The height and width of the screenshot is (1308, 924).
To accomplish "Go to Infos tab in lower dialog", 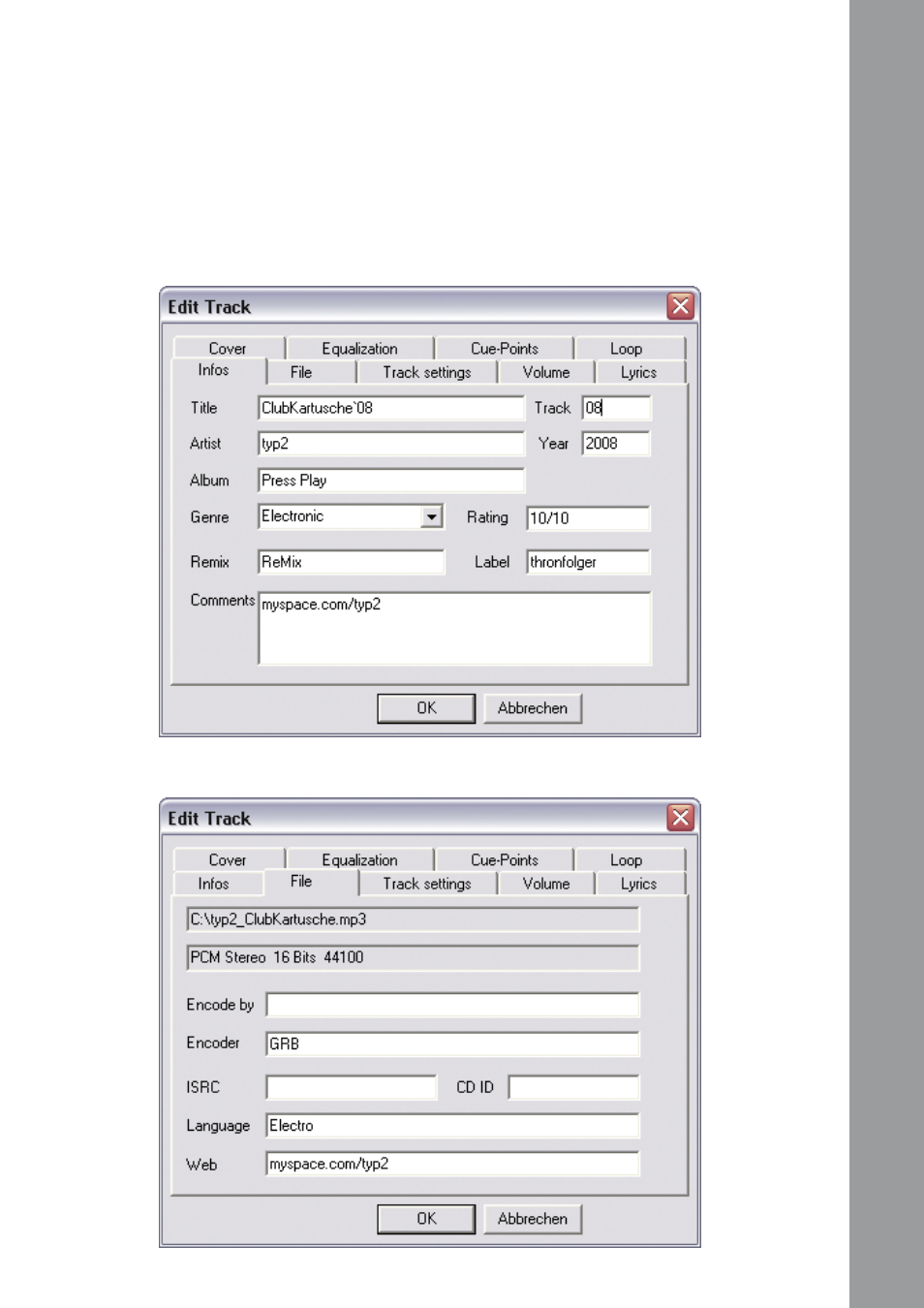I will tap(218, 884).
